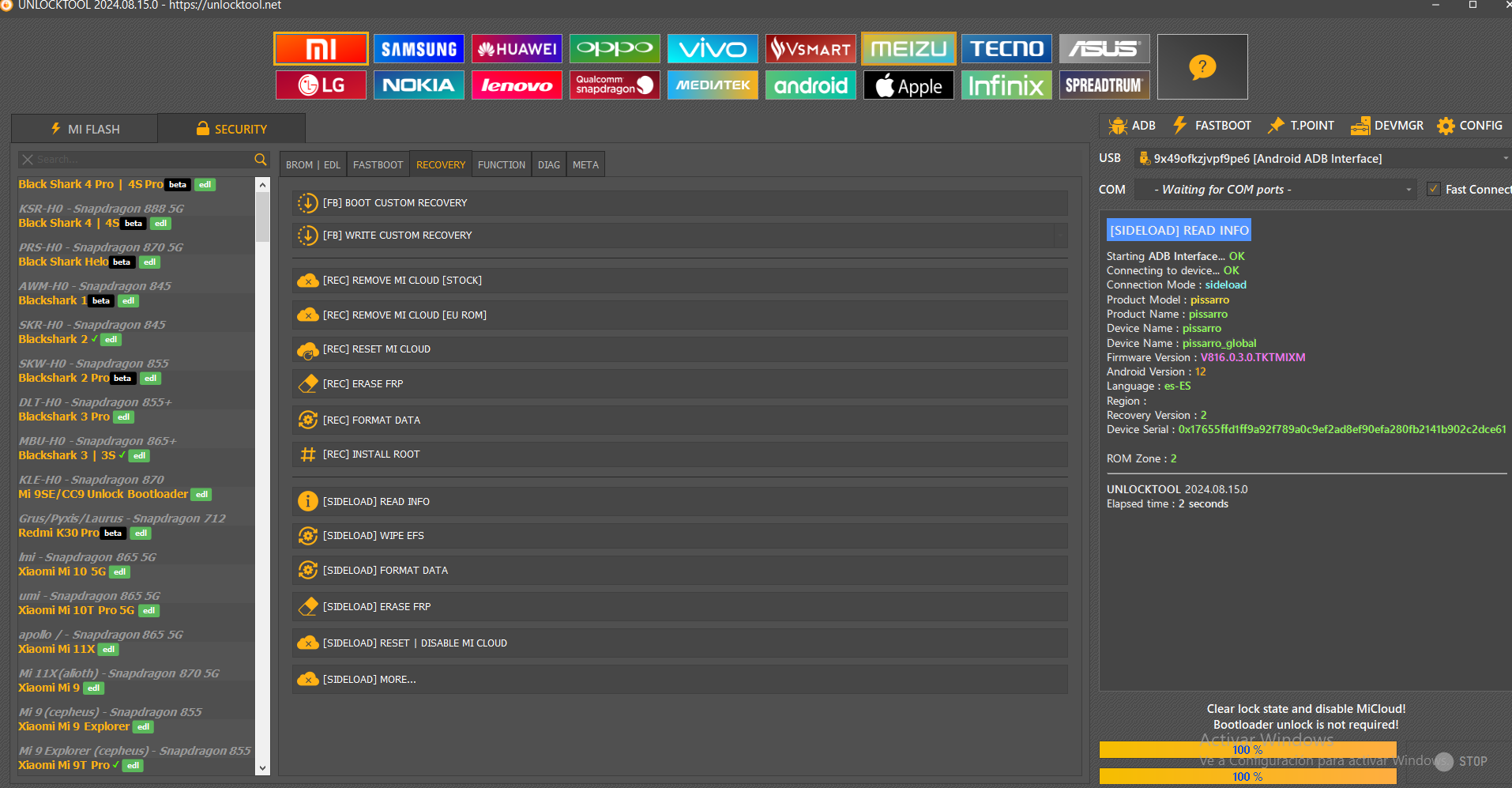Select the Huawei brand logo

click(x=517, y=49)
